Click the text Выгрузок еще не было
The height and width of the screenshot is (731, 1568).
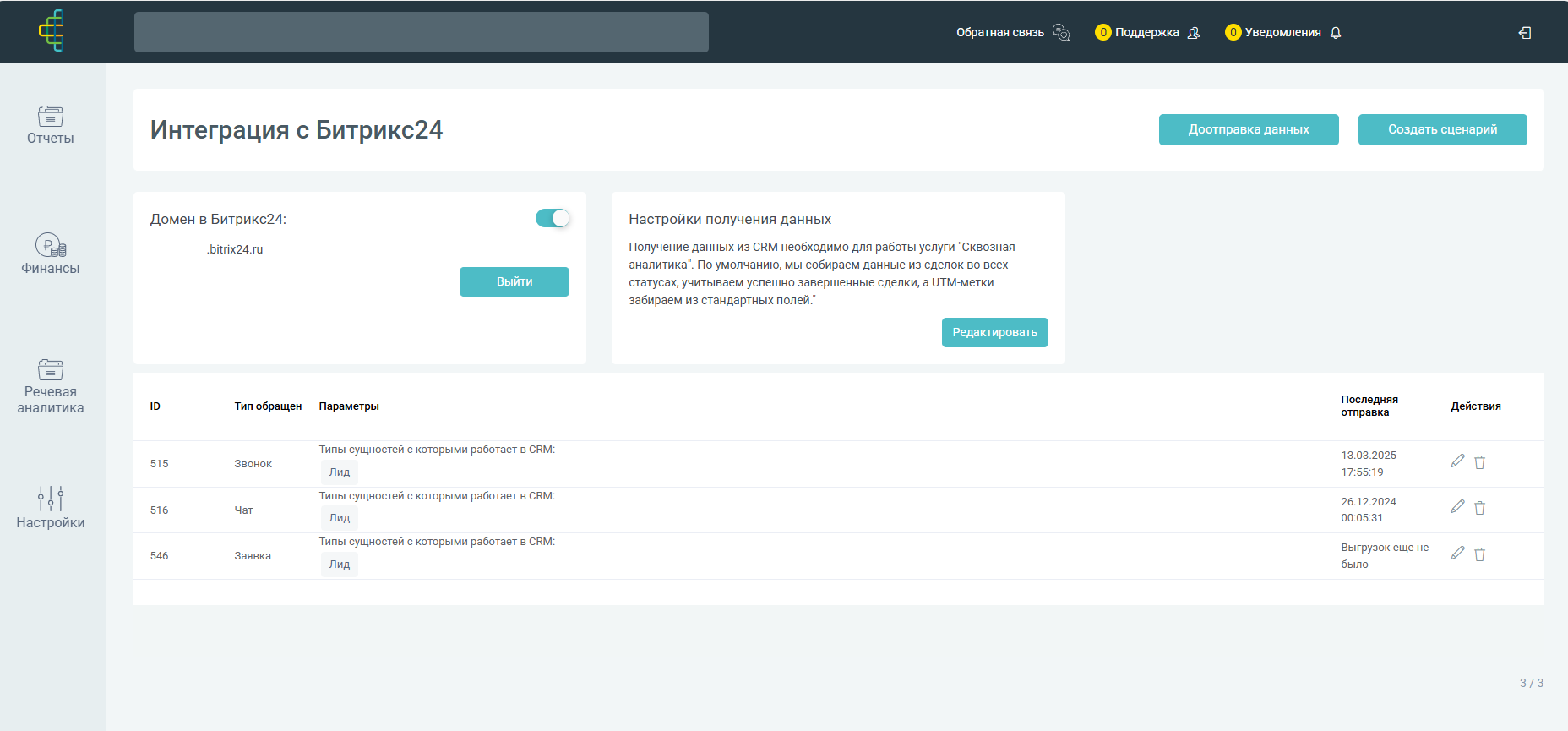click(1385, 556)
